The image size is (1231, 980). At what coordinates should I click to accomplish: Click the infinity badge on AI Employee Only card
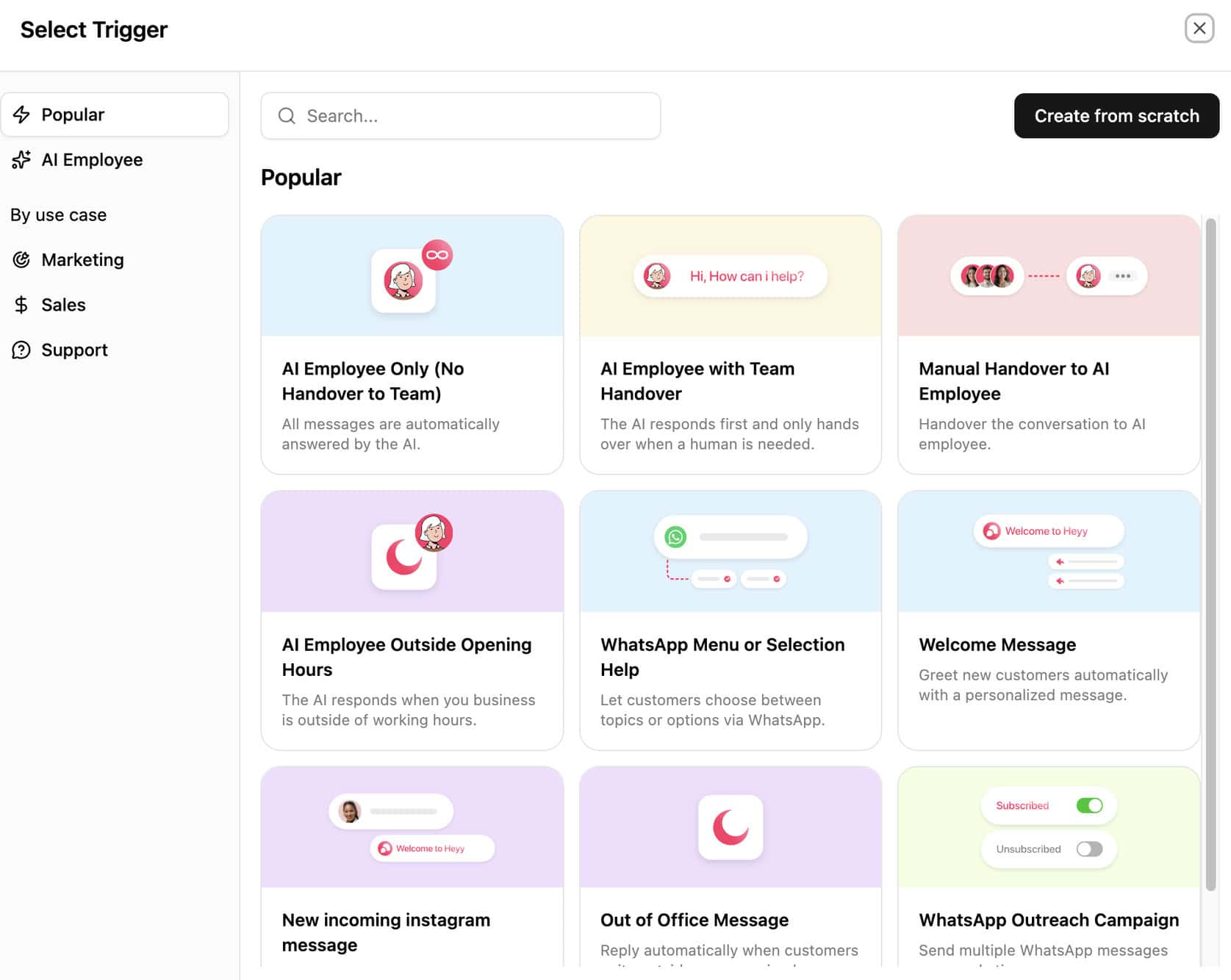(x=437, y=255)
